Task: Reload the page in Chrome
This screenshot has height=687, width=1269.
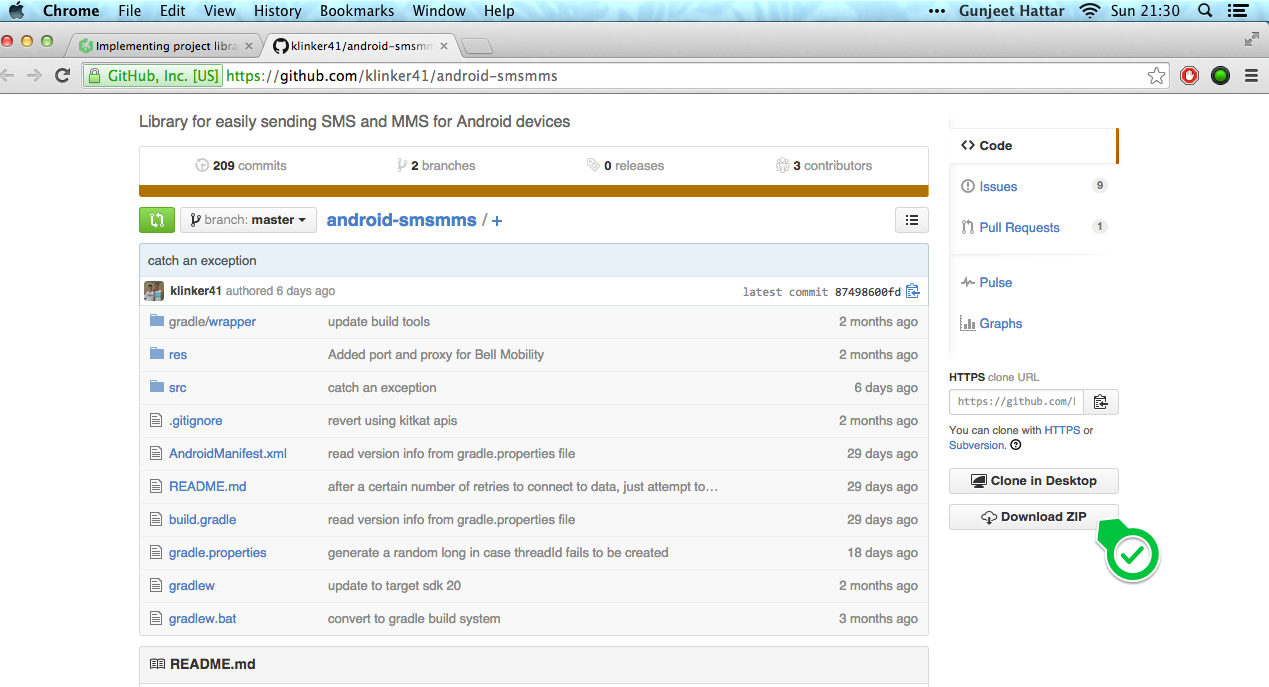Action: (x=62, y=76)
